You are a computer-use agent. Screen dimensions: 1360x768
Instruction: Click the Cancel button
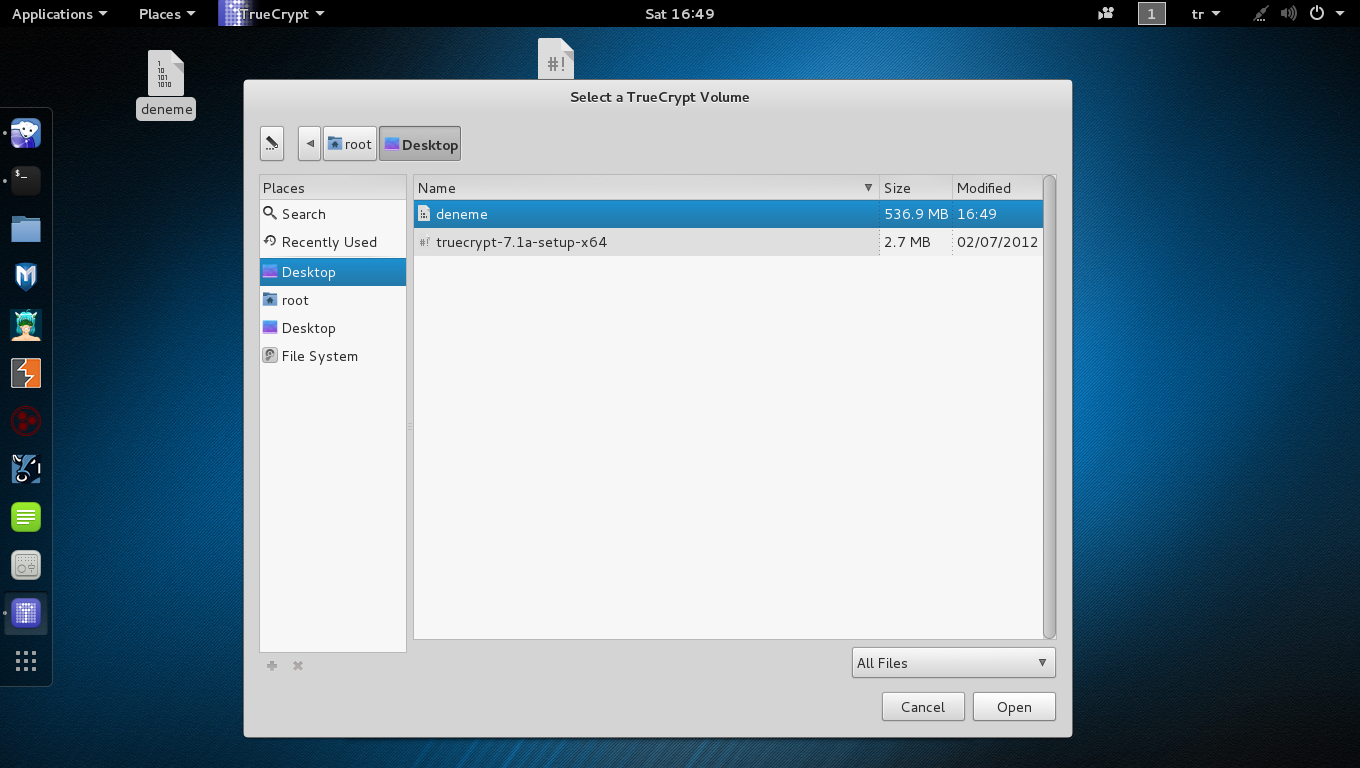point(922,707)
